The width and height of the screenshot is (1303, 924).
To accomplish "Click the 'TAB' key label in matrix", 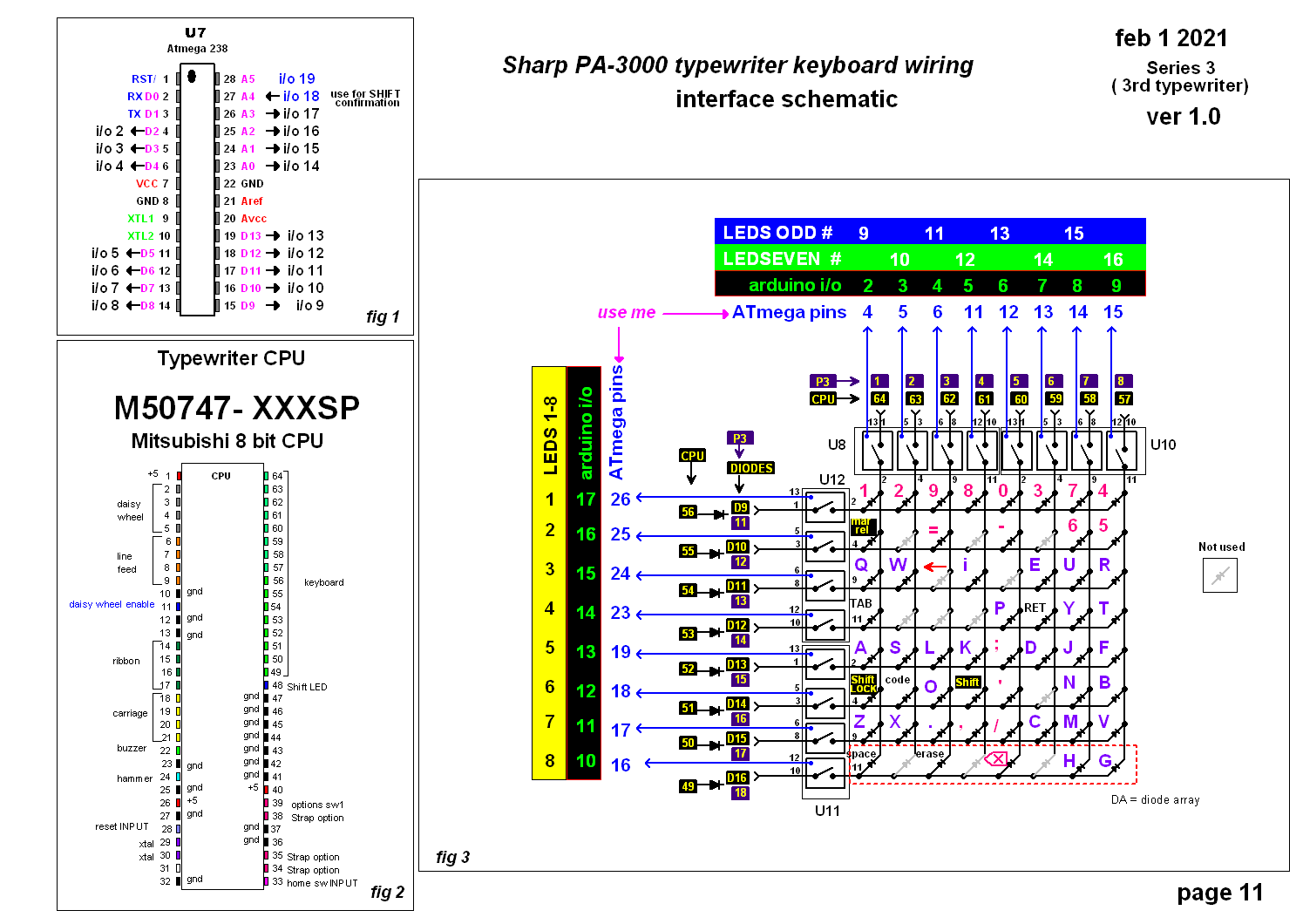I will [861, 603].
